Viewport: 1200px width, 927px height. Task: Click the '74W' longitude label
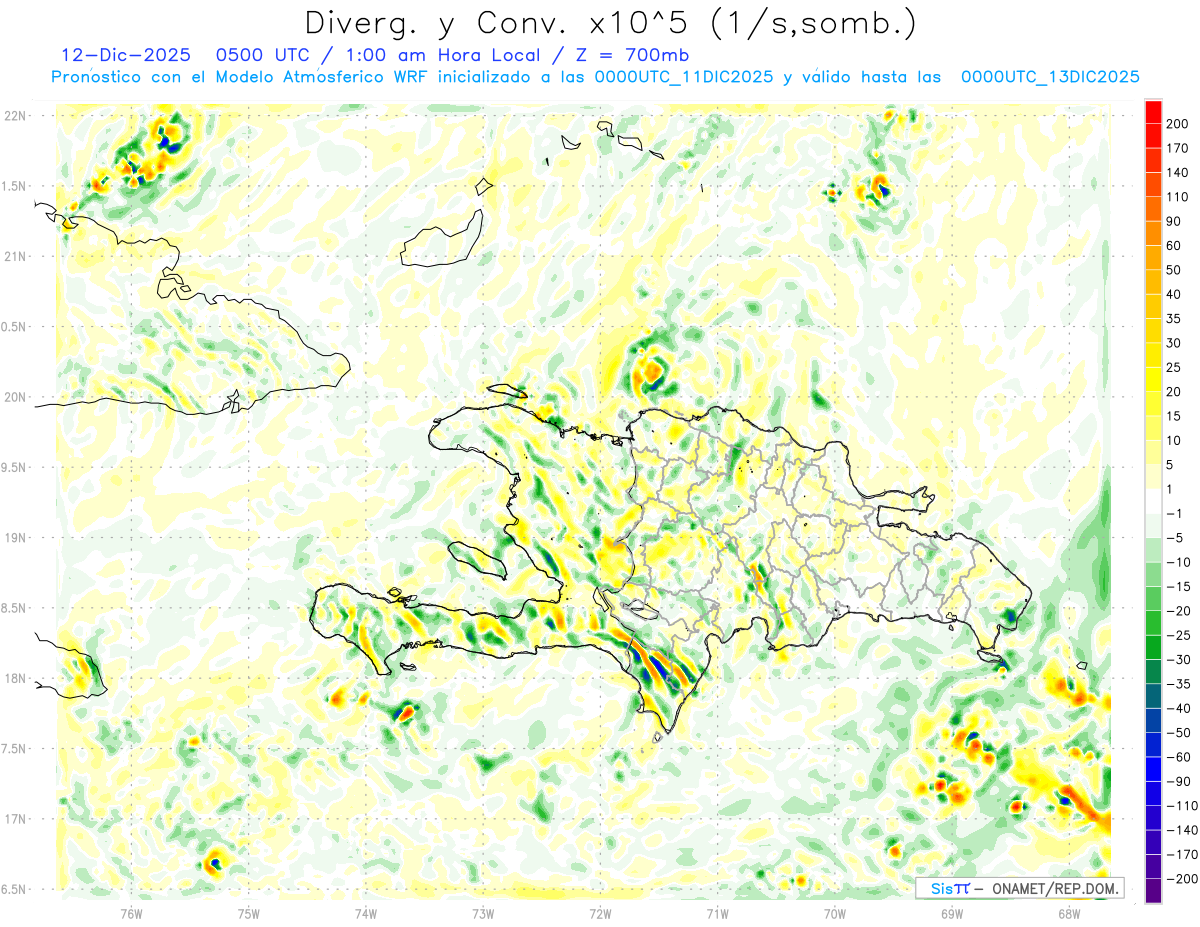pos(366,913)
